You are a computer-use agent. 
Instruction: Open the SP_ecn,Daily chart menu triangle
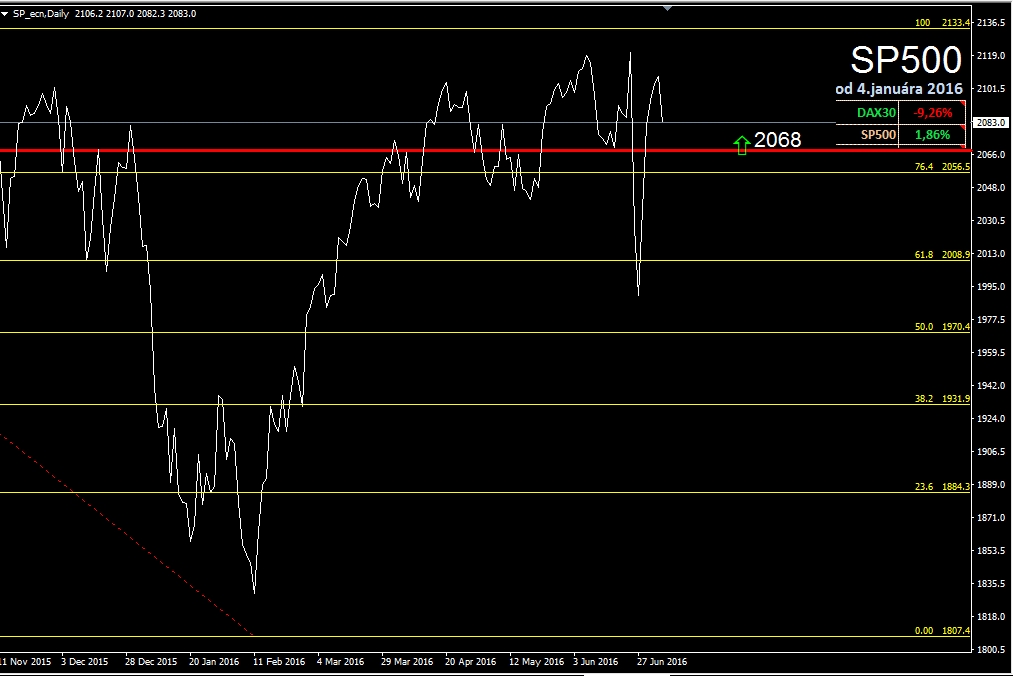(x=5, y=14)
